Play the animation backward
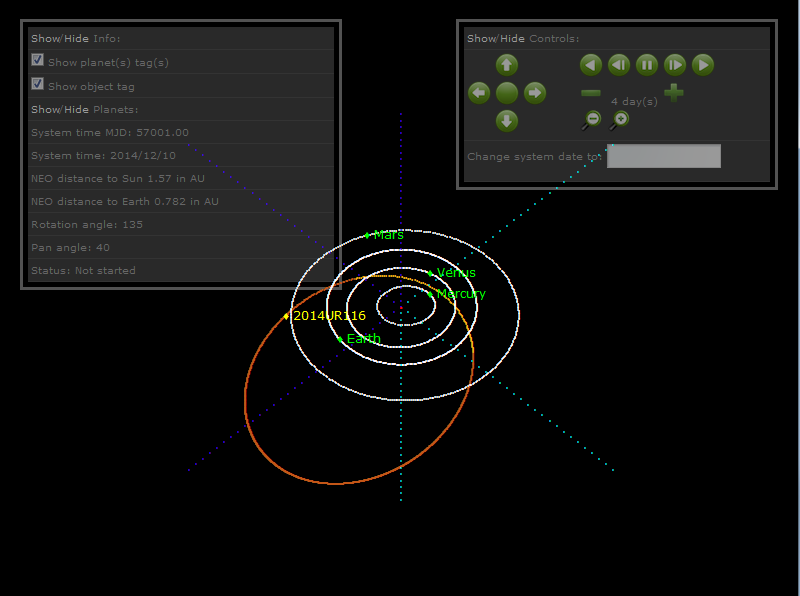Image resolution: width=800 pixels, height=596 pixels. (591, 65)
